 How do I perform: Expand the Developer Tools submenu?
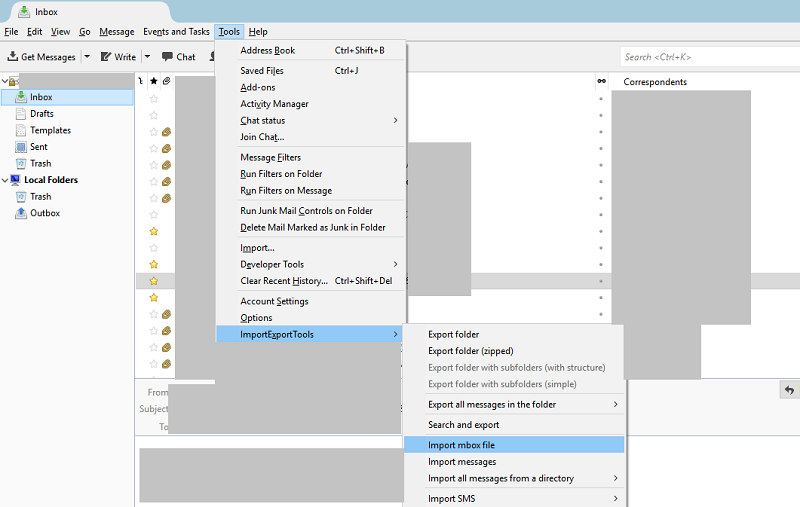coord(395,264)
